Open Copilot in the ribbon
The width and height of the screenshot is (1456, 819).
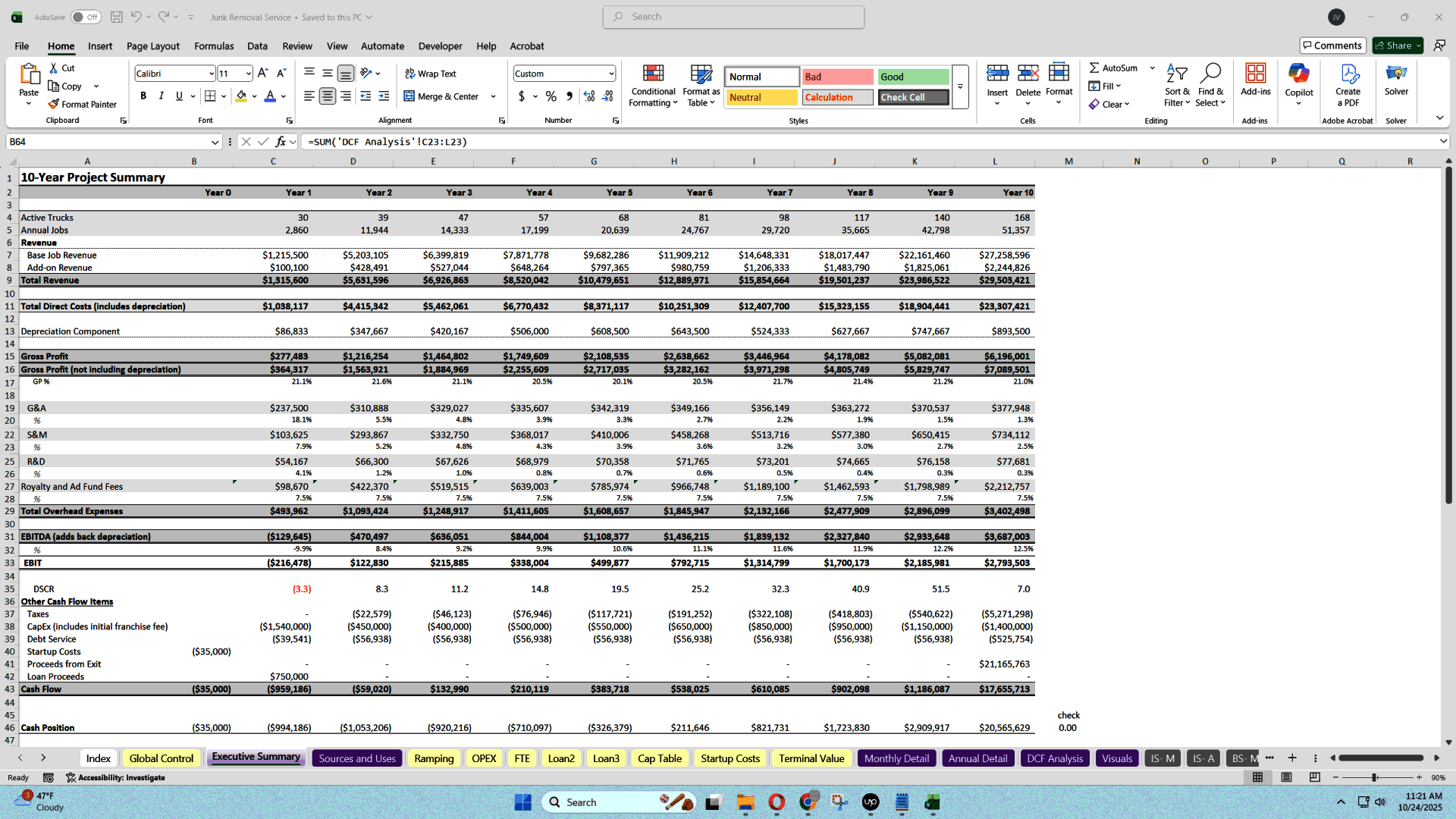point(1299,83)
